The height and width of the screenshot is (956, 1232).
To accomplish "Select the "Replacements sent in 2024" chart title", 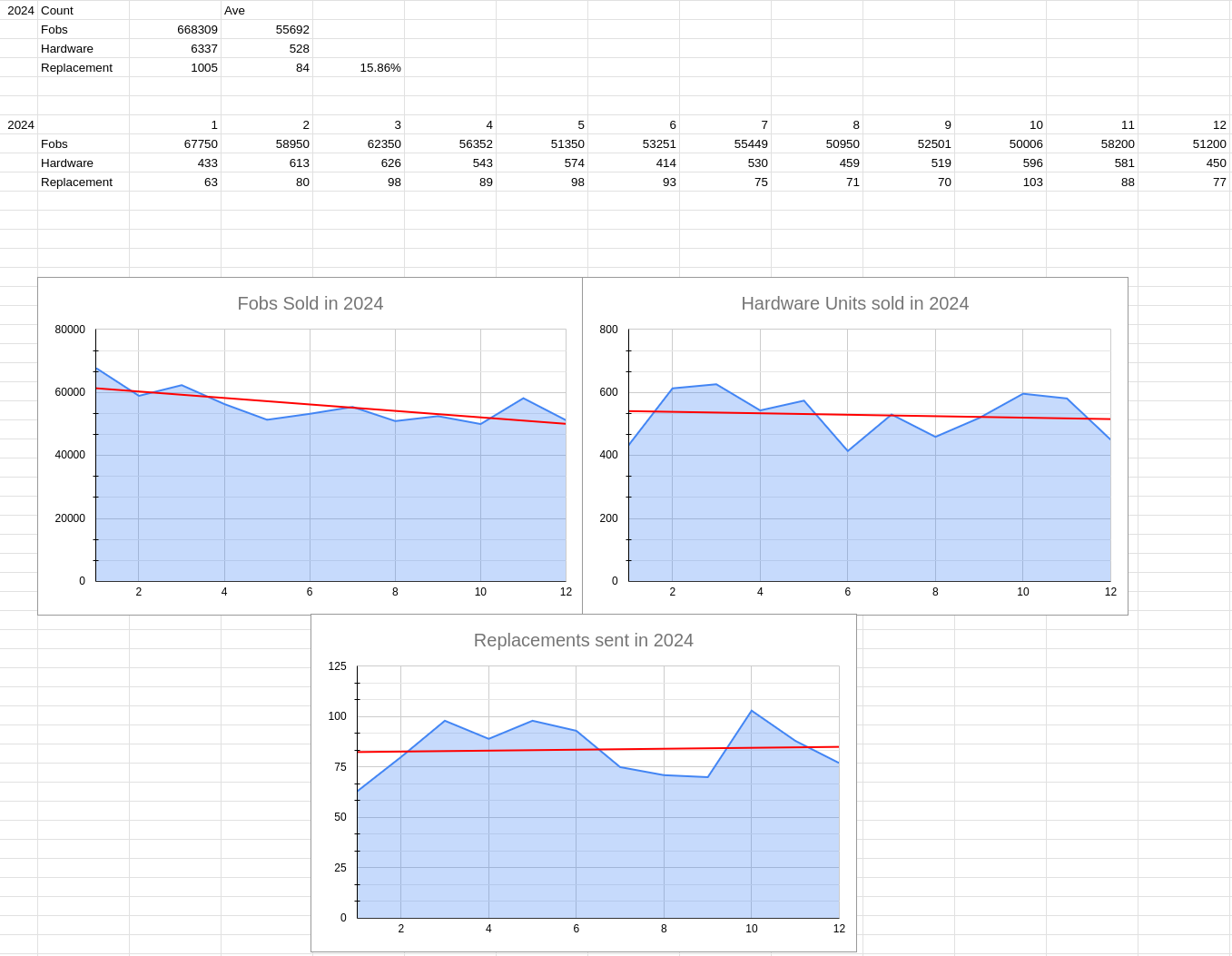I will [x=583, y=640].
